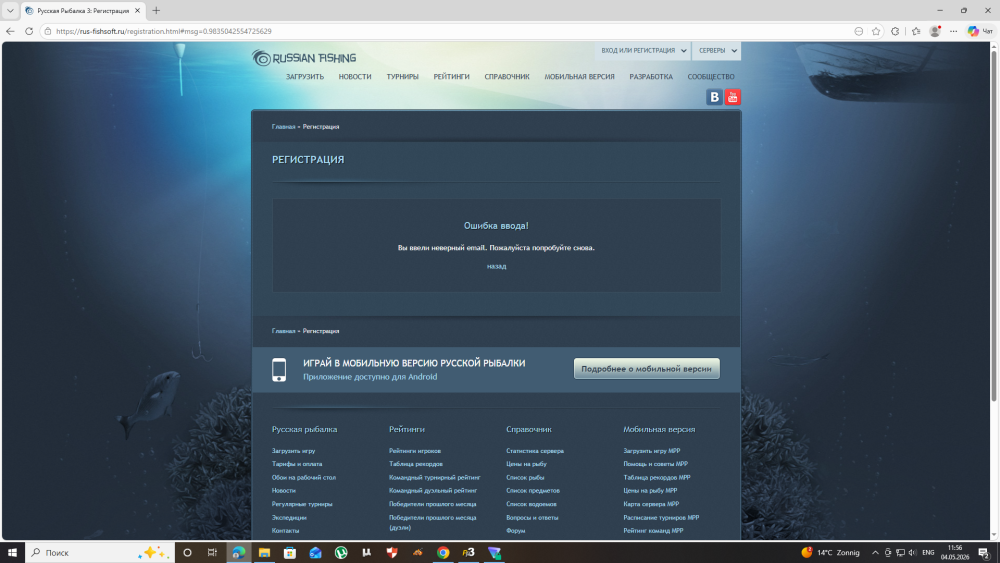
Task: Open the YouTube channel icon
Action: tap(733, 97)
